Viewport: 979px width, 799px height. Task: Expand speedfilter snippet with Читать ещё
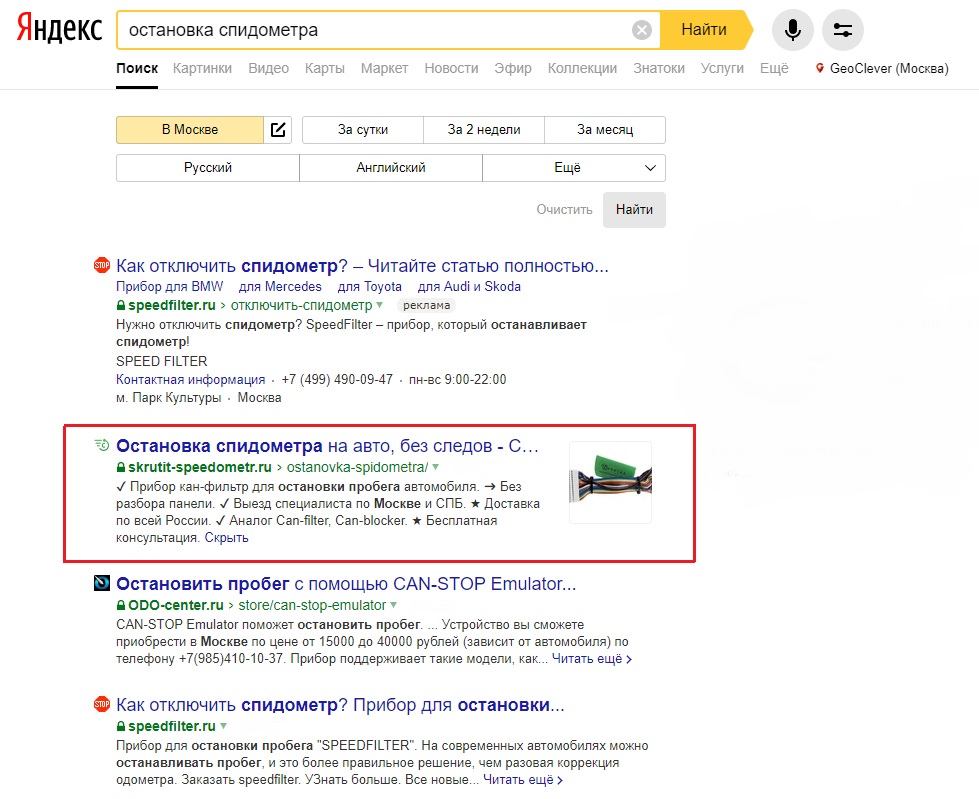point(523,780)
